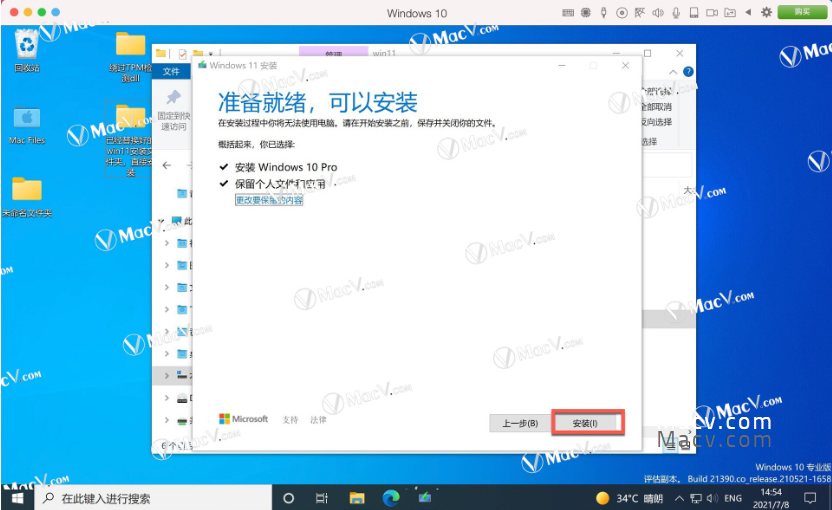Click the Explorer back navigation arrow
832x510 pixels.
pos(167,165)
